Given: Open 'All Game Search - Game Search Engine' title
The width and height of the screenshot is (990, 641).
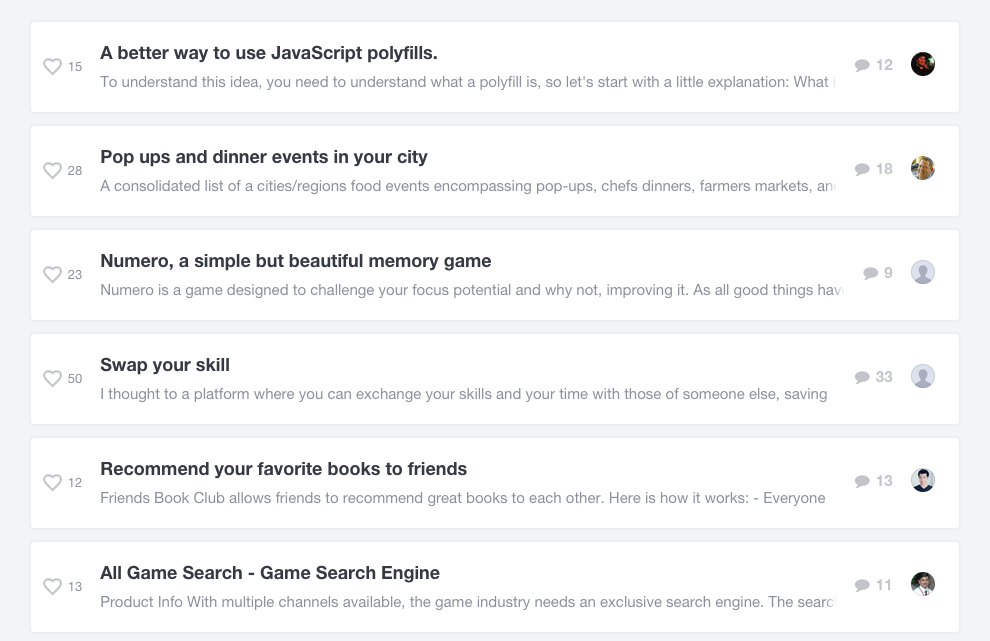Looking at the screenshot, I should [270, 573].
